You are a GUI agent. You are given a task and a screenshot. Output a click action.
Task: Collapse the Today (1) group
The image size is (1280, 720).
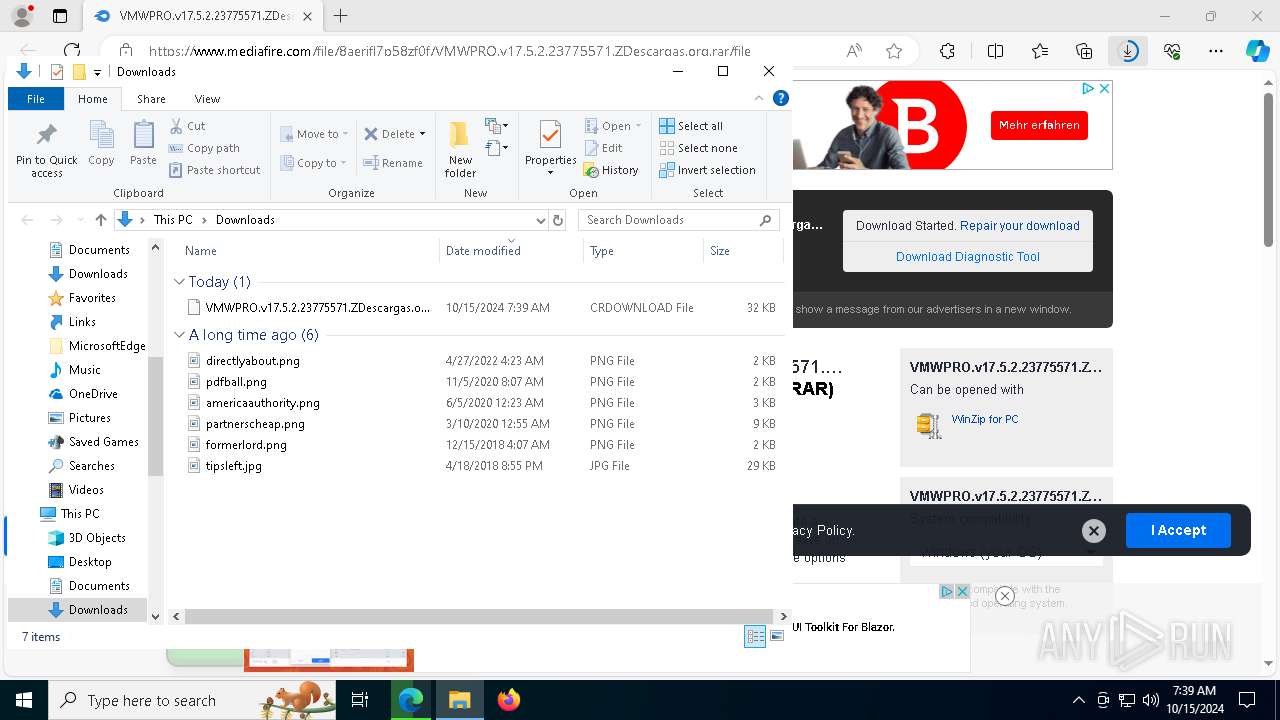179,282
